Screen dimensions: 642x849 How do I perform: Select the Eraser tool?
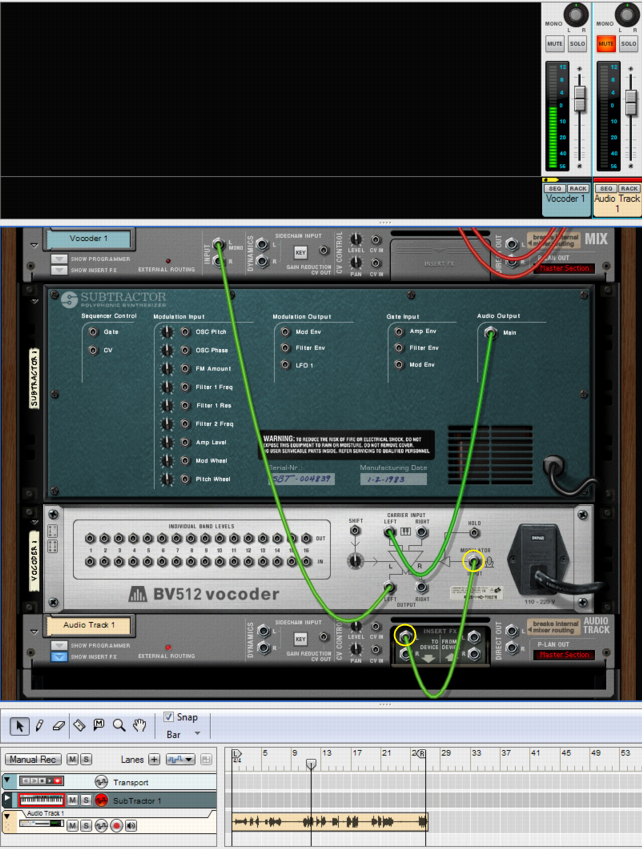pos(58,725)
